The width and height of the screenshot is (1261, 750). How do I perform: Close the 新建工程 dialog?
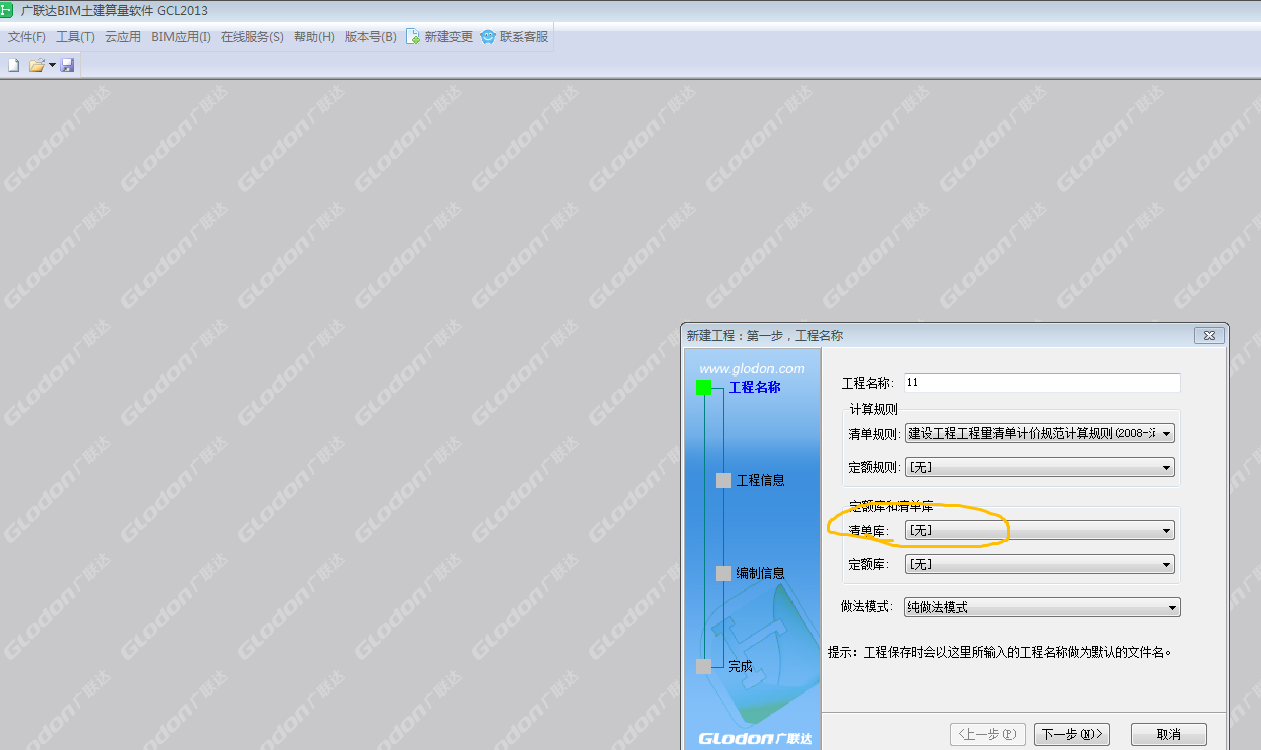1209,336
